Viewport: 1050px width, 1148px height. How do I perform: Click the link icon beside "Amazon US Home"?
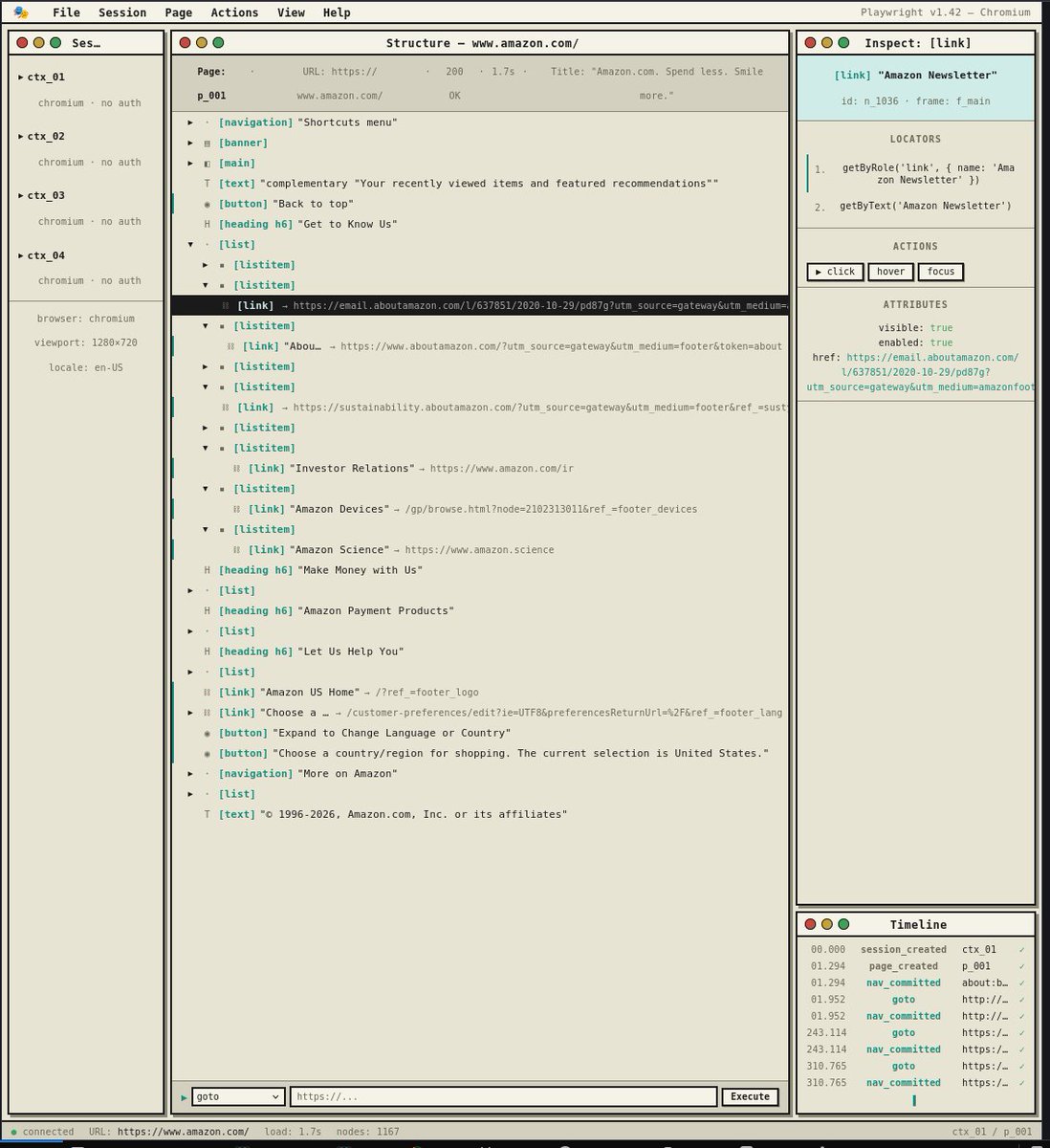coord(207,693)
